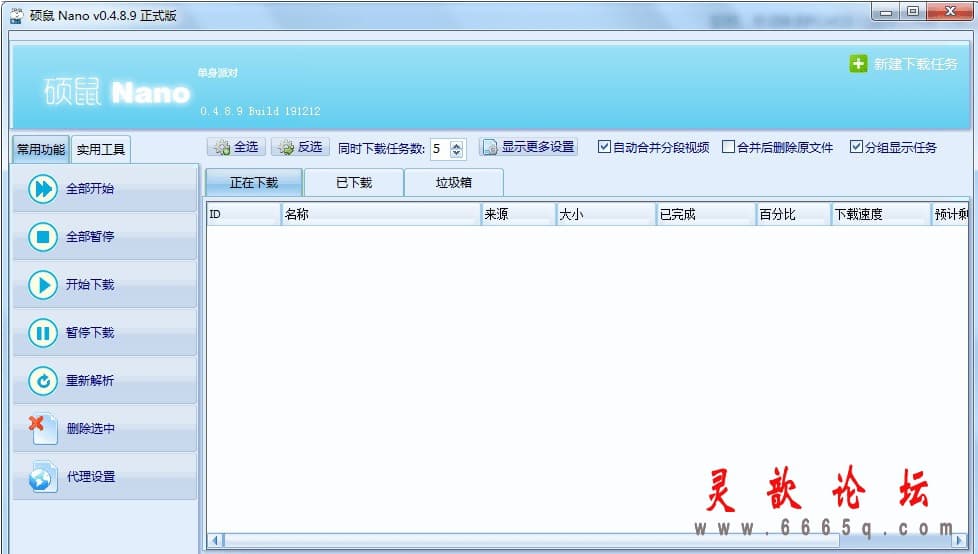The height and width of the screenshot is (554, 978).
Task: Click the 显示更多设置 document icon
Action: click(x=490, y=147)
